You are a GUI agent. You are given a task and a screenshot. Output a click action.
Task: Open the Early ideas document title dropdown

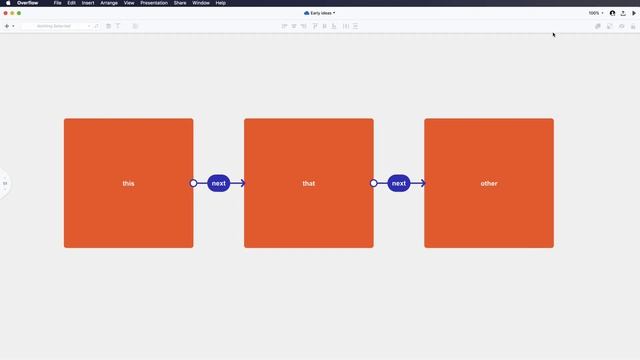320,13
